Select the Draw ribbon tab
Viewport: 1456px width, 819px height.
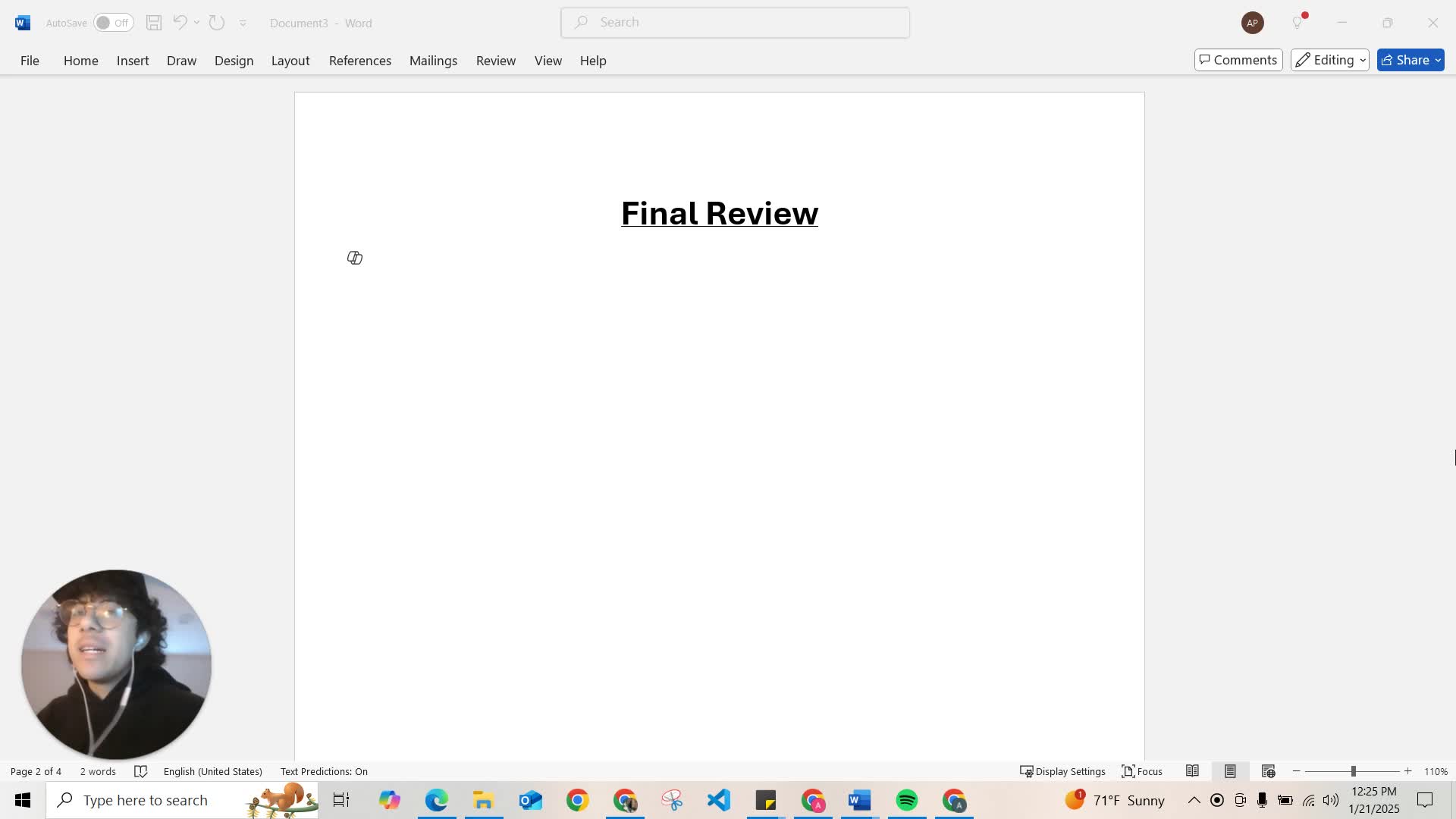pos(181,60)
